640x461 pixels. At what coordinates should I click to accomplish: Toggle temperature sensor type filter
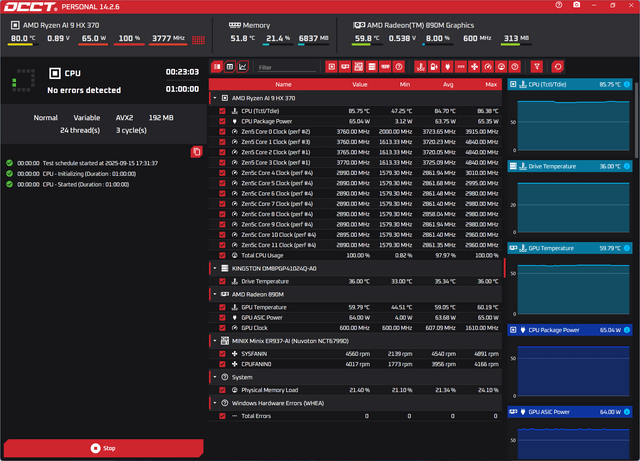(420, 67)
